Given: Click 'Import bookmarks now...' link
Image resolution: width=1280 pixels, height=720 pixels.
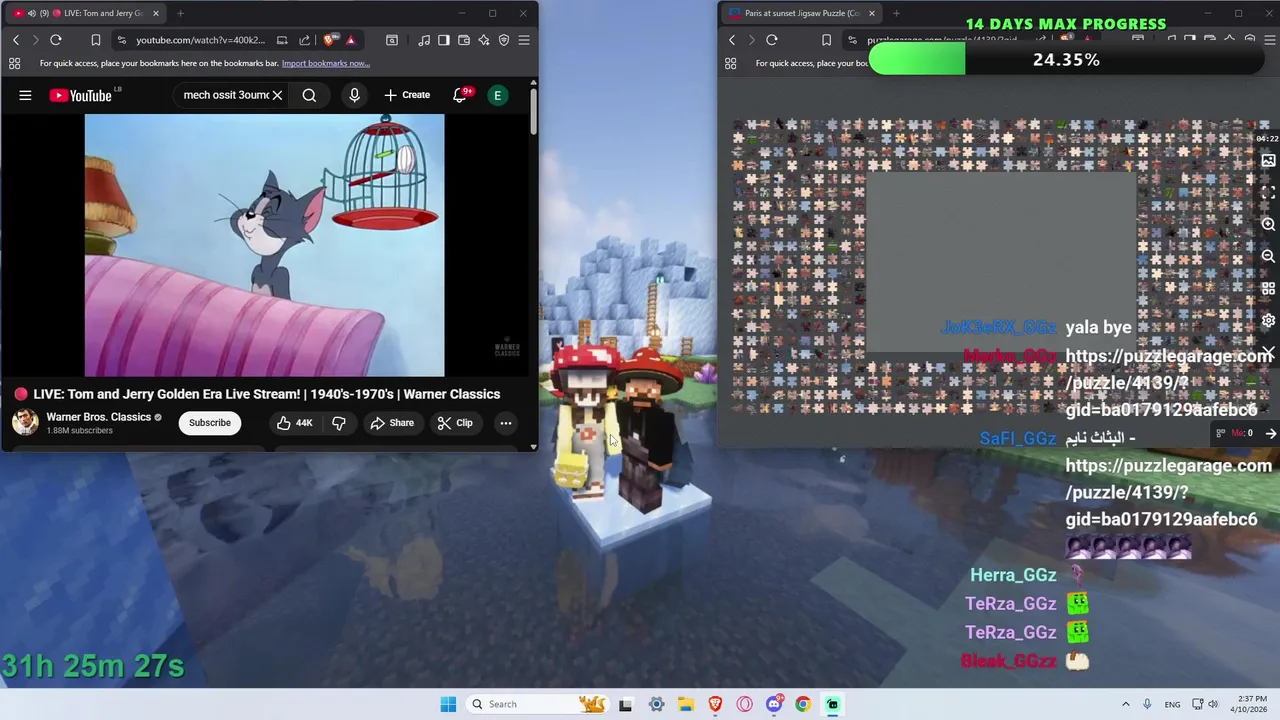Looking at the screenshot, I should tap(325, 63).
